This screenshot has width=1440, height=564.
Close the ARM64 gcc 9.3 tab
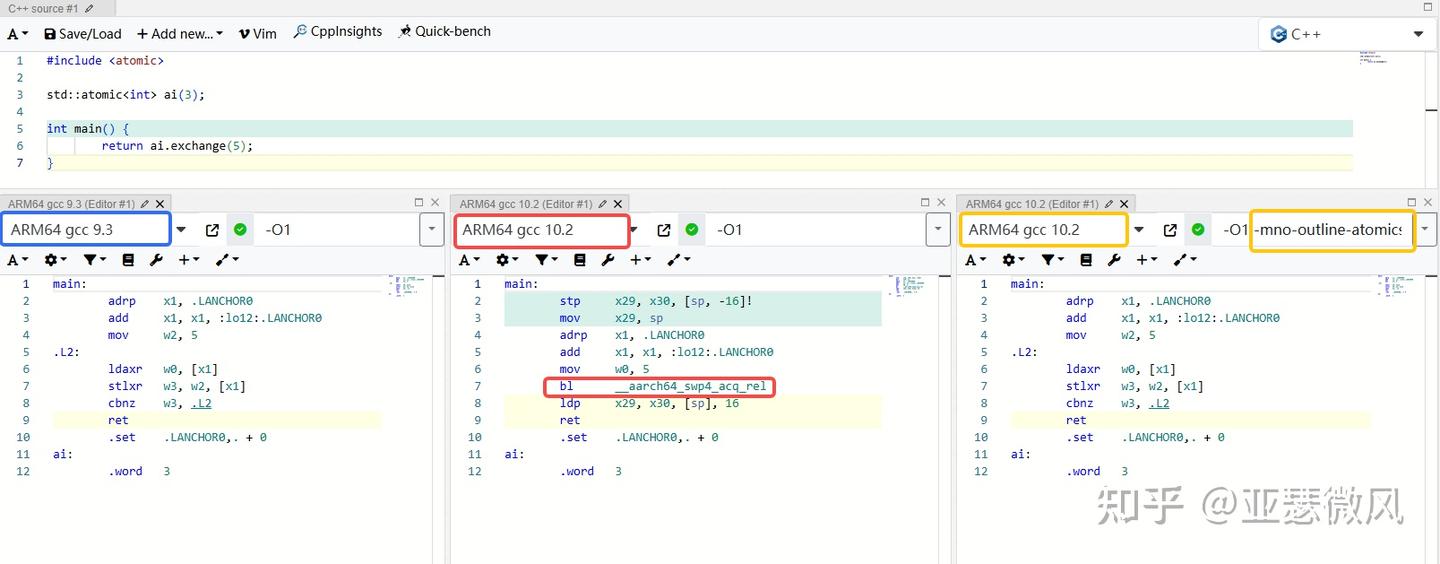(x=159, y=203)
